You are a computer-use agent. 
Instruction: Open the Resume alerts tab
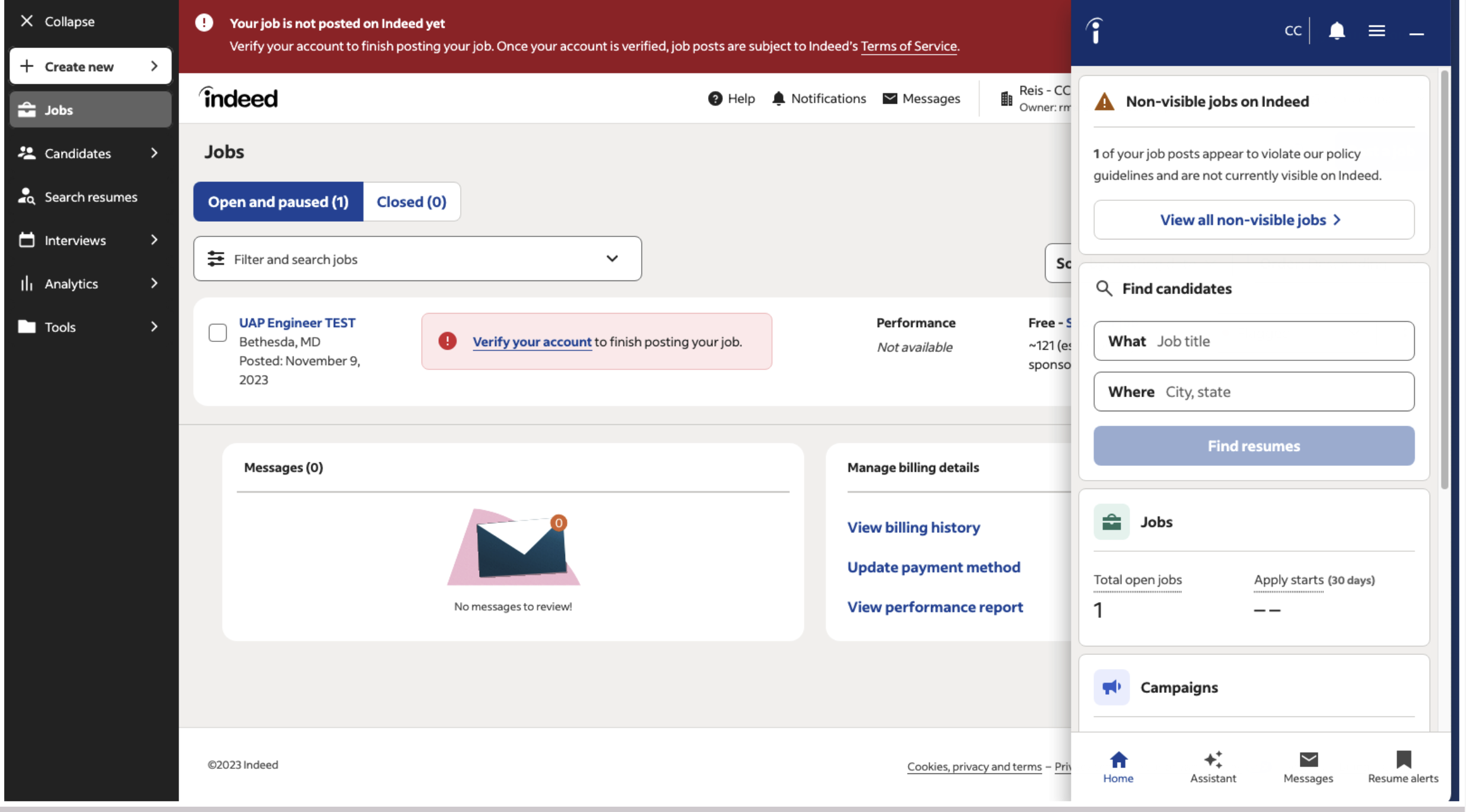coord(1403,767)
